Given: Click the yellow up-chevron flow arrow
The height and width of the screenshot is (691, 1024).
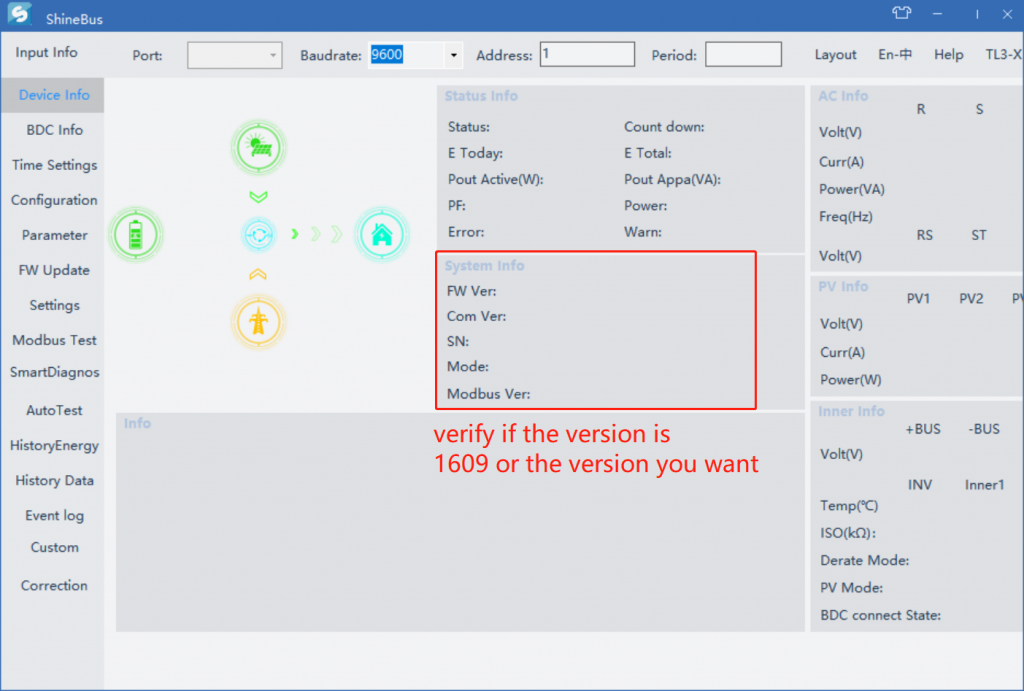Looking at the screenshot, I should 258,274.
